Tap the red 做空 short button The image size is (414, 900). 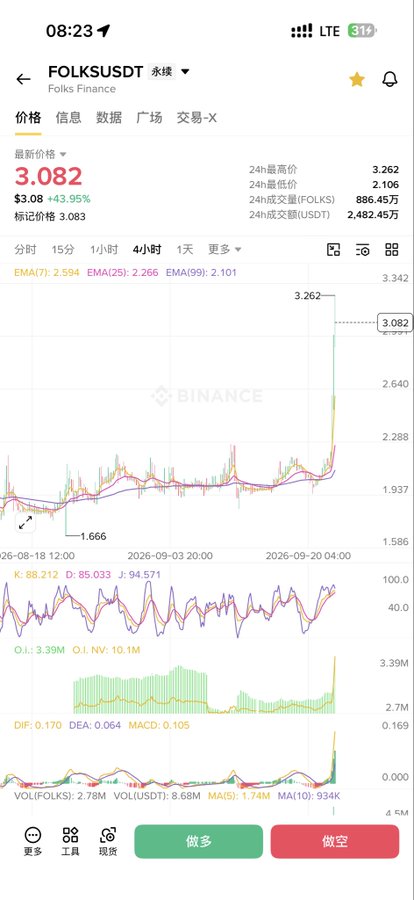pyautogui.click(x=335, y=841)
